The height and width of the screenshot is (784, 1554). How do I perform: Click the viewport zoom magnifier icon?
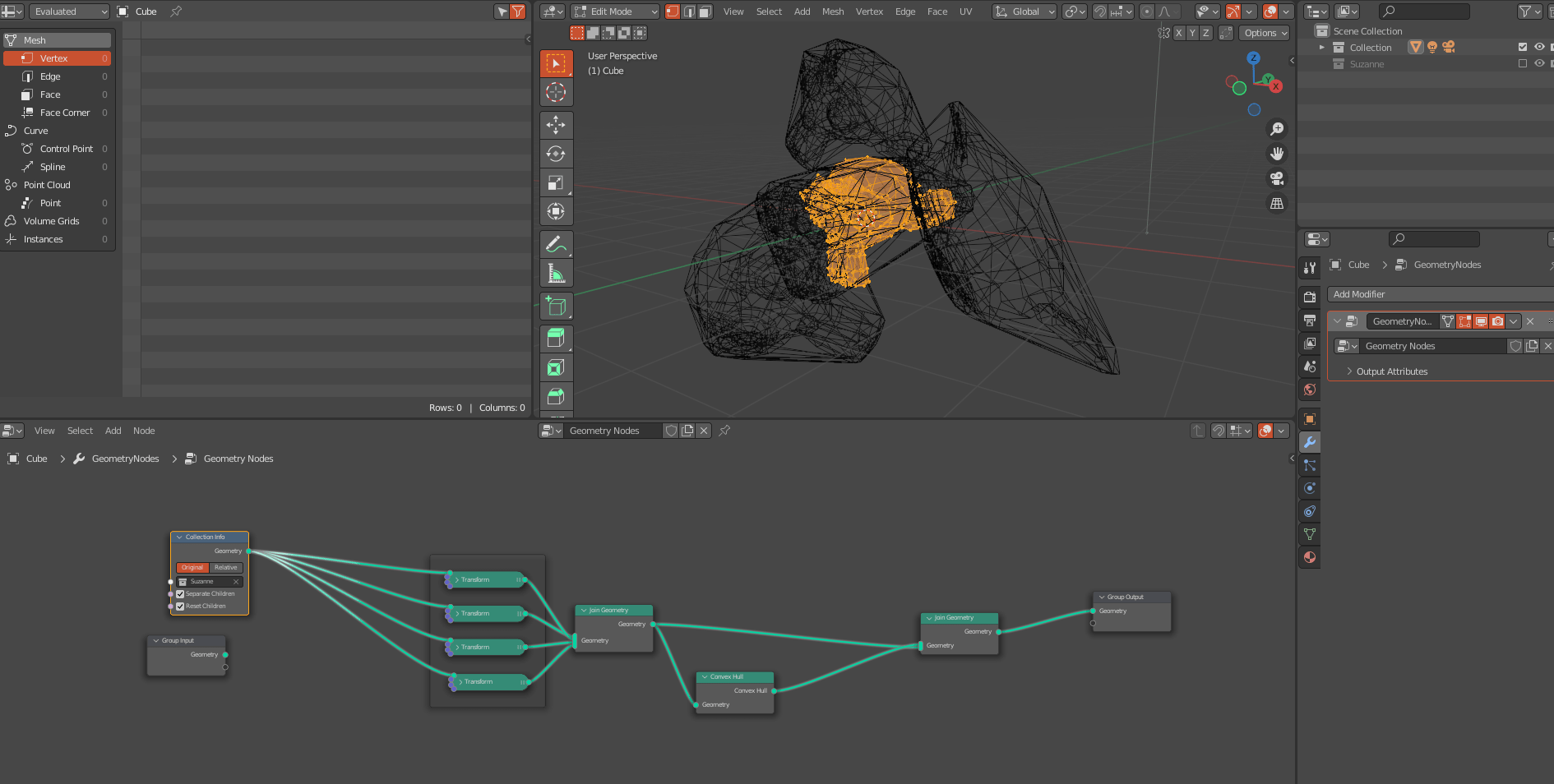(1278, 128)
